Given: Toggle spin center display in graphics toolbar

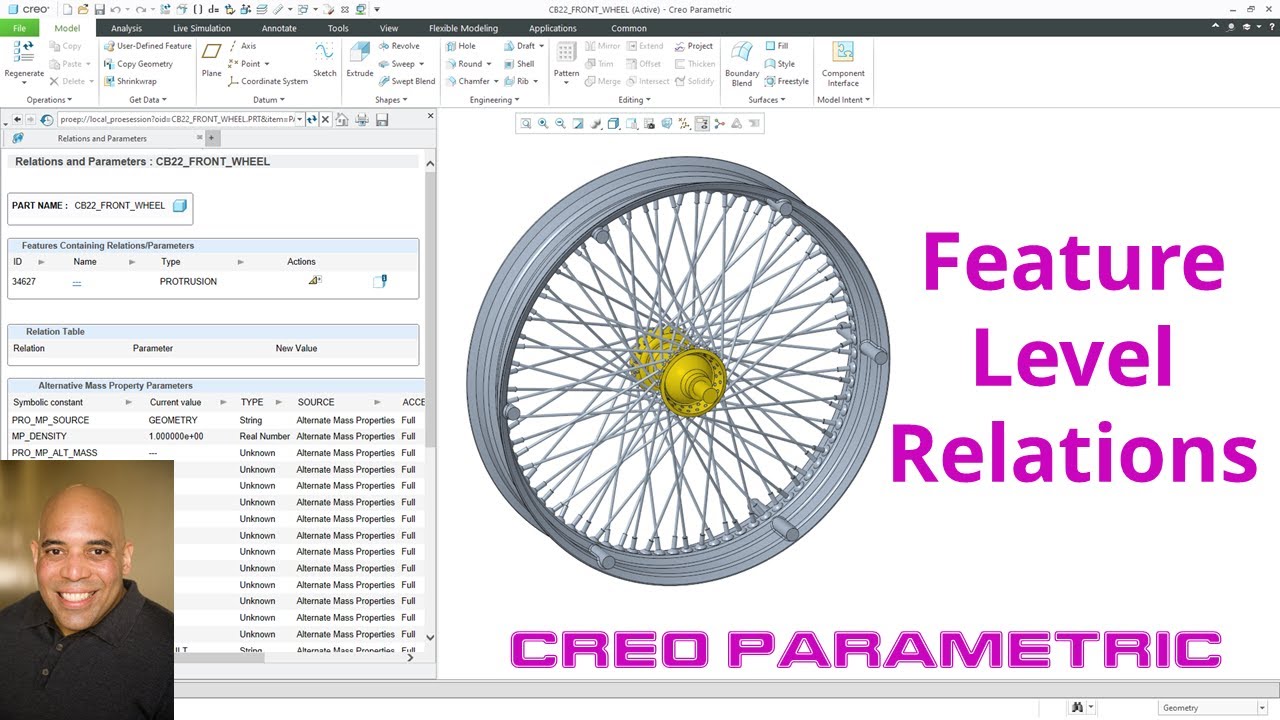Looking at the screenshot, I should click(719, 124).
